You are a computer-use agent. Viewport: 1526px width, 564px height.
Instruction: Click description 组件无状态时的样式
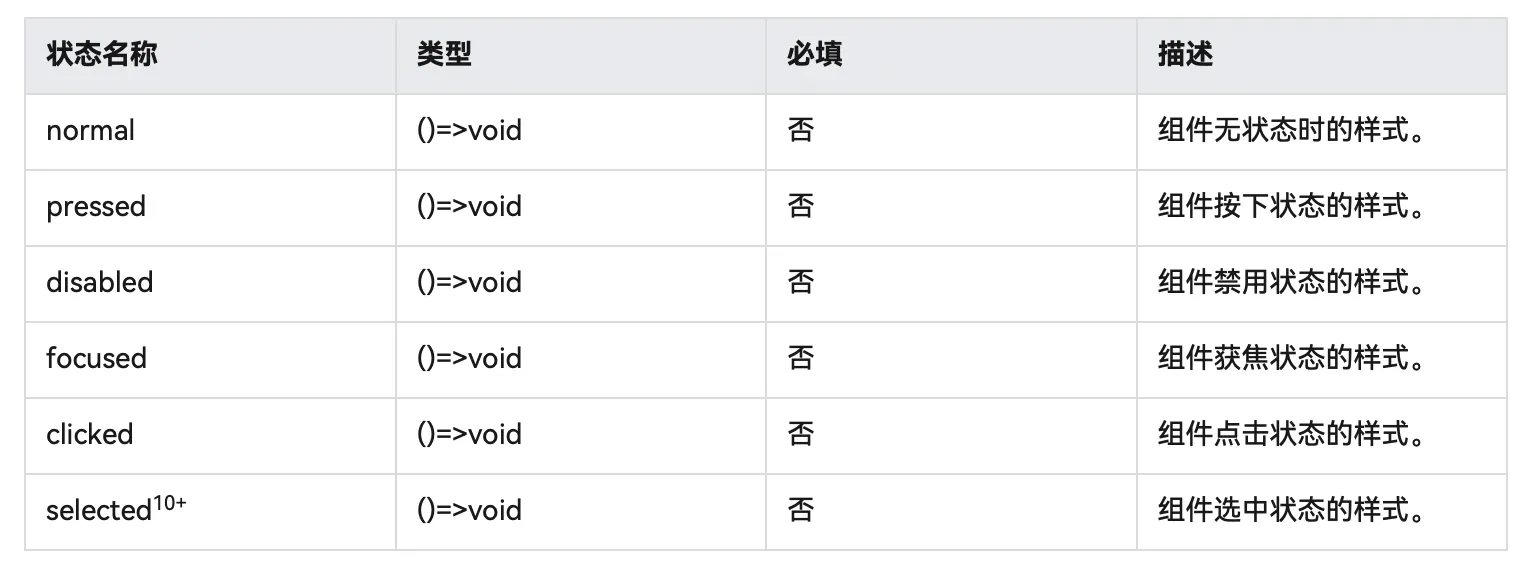click(1290, 131)
